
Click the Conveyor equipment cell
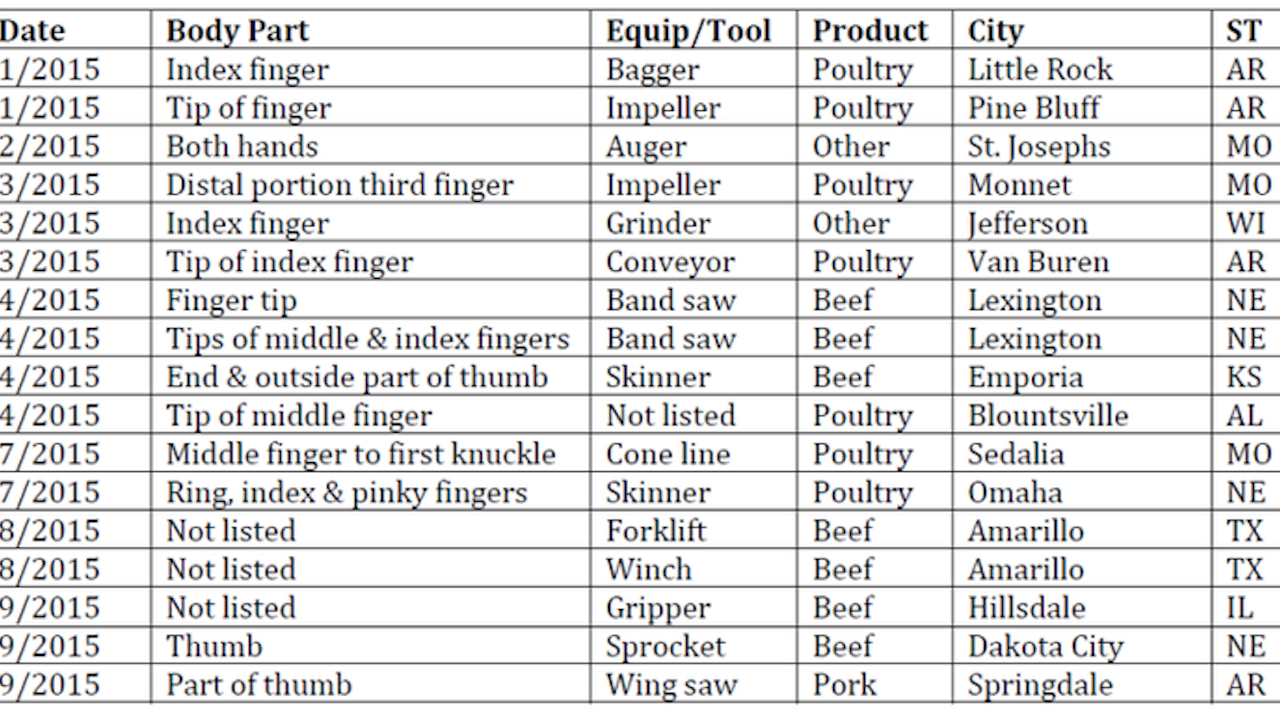click(x=670, y=262)
